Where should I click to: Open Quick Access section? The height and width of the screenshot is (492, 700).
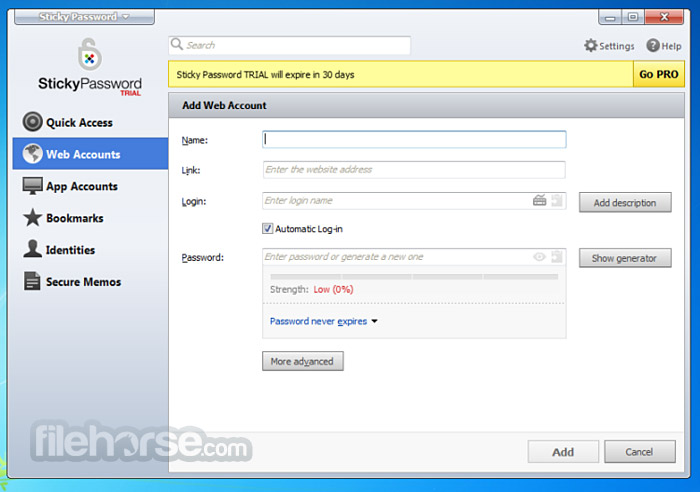[91, 122]
